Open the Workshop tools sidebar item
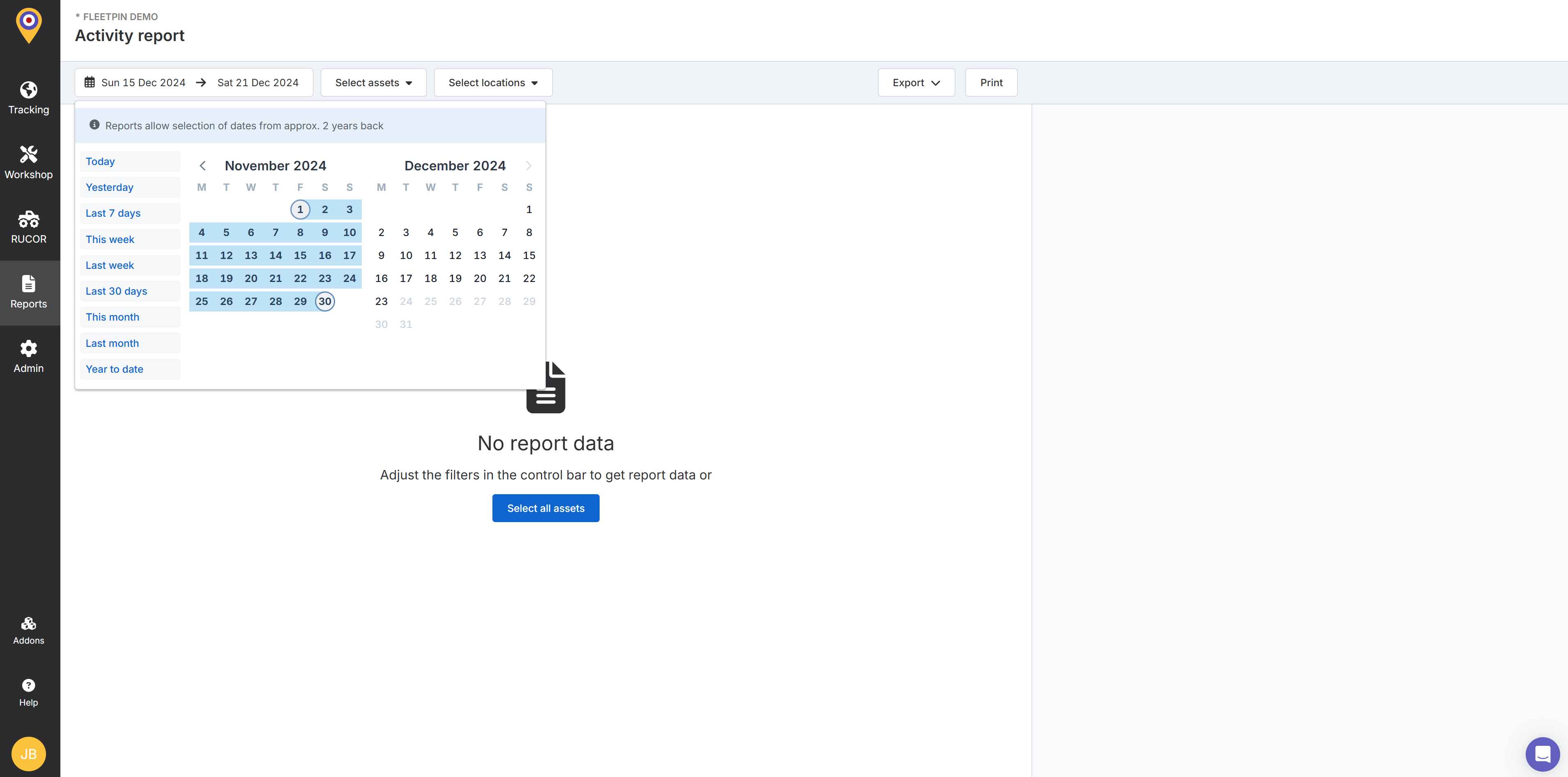The image size is (1568, 777). [29, 163]
